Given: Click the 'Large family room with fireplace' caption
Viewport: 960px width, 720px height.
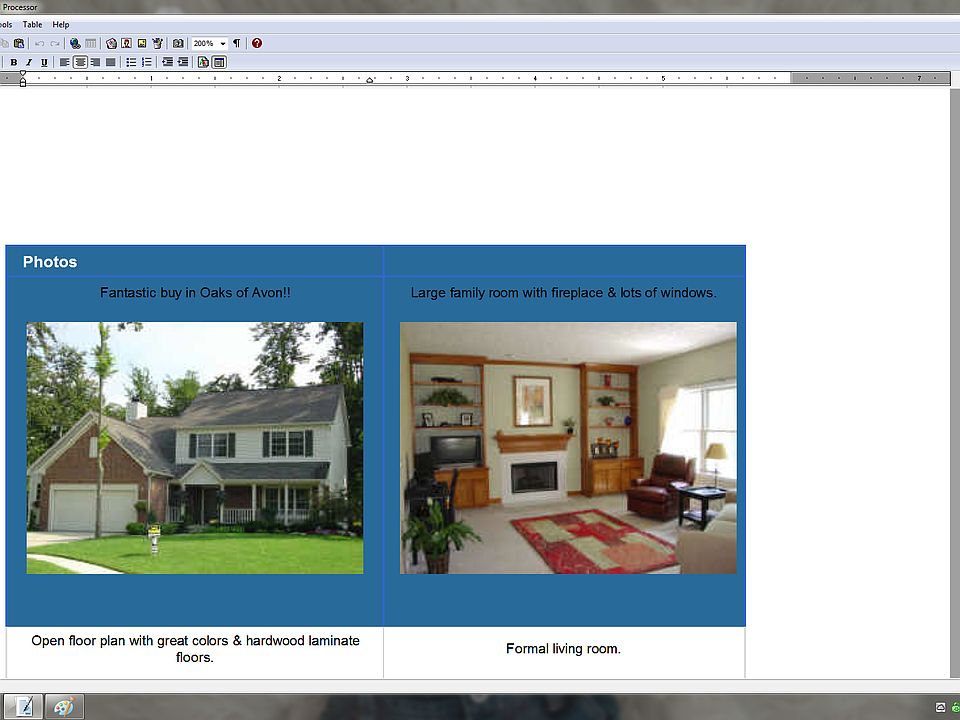Looking at the screenshot, I should tap(563, 293).
